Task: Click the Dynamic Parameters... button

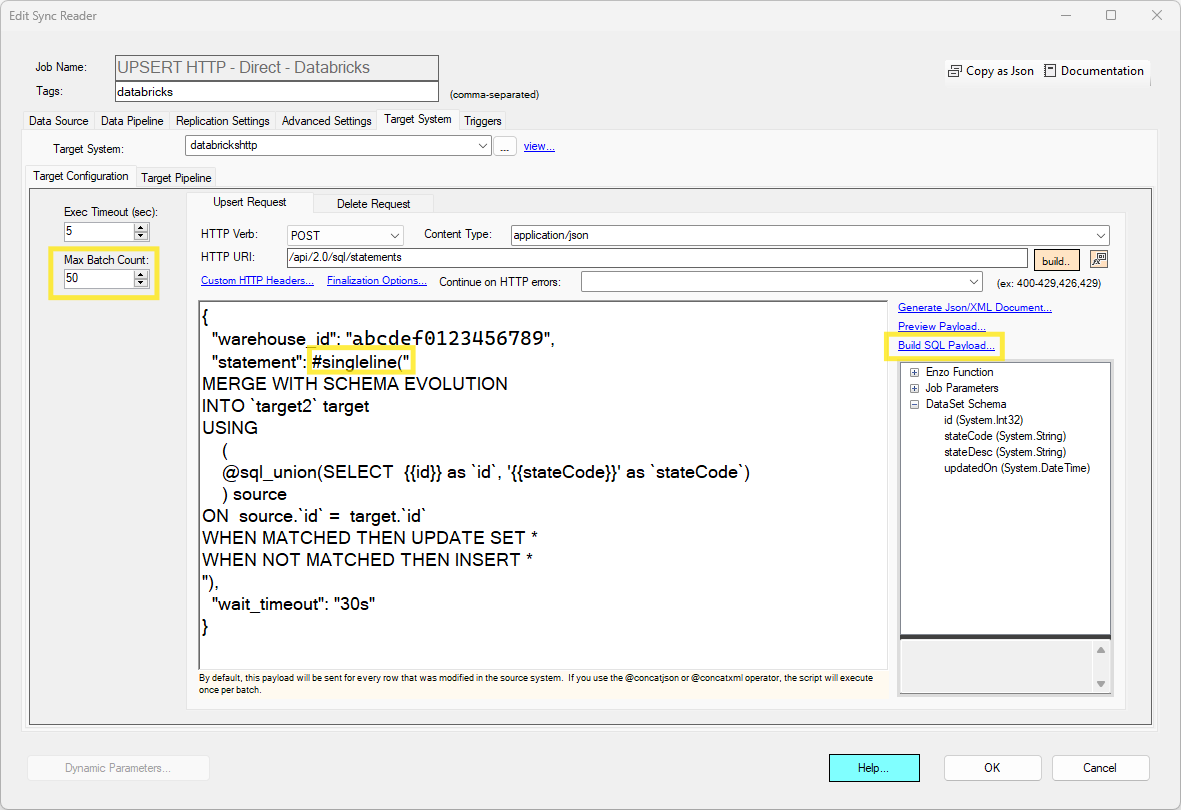Action: tap(118, 768)
